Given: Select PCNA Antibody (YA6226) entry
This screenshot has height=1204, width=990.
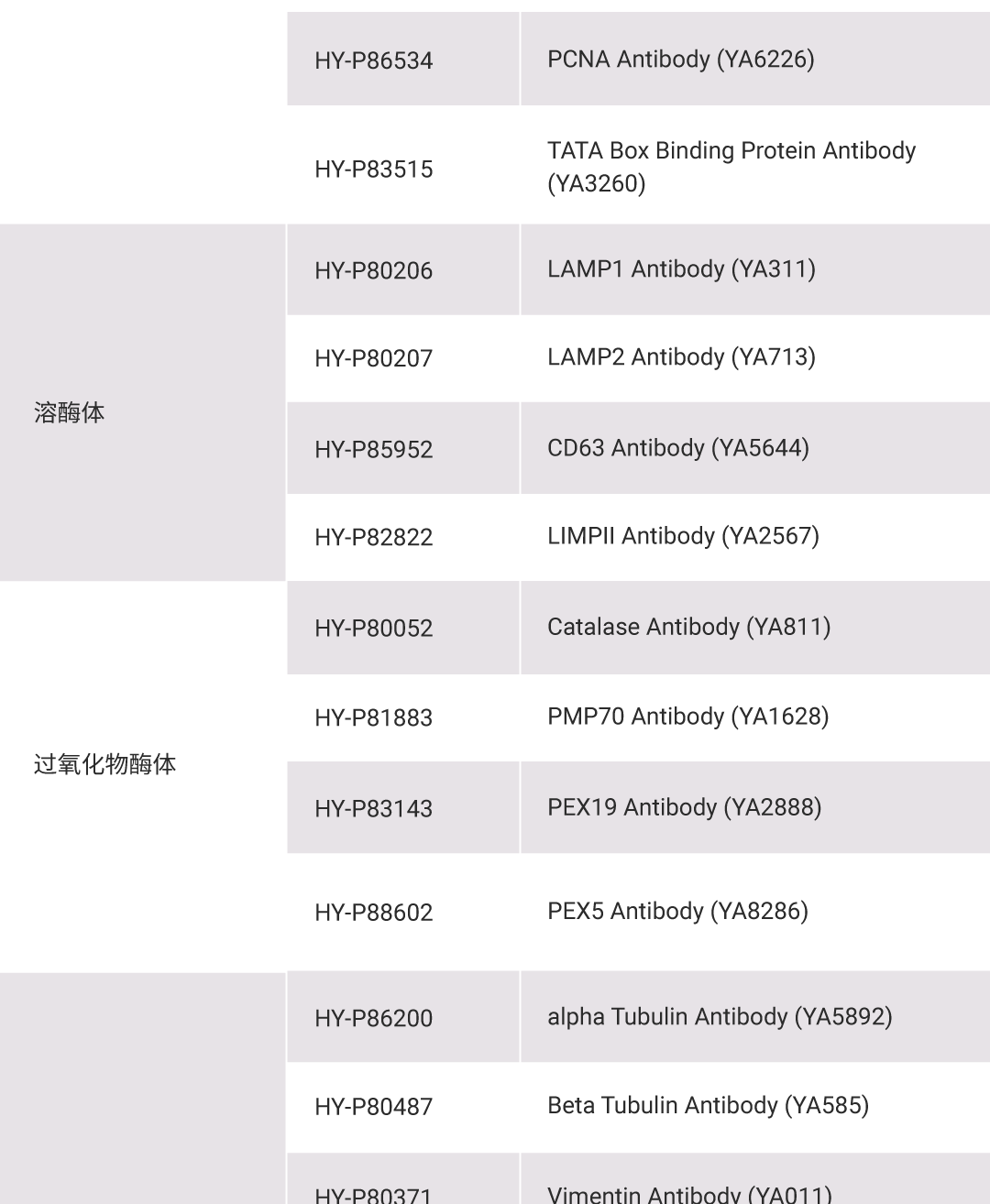Looking at the screenshot, I should pos(680,60).
